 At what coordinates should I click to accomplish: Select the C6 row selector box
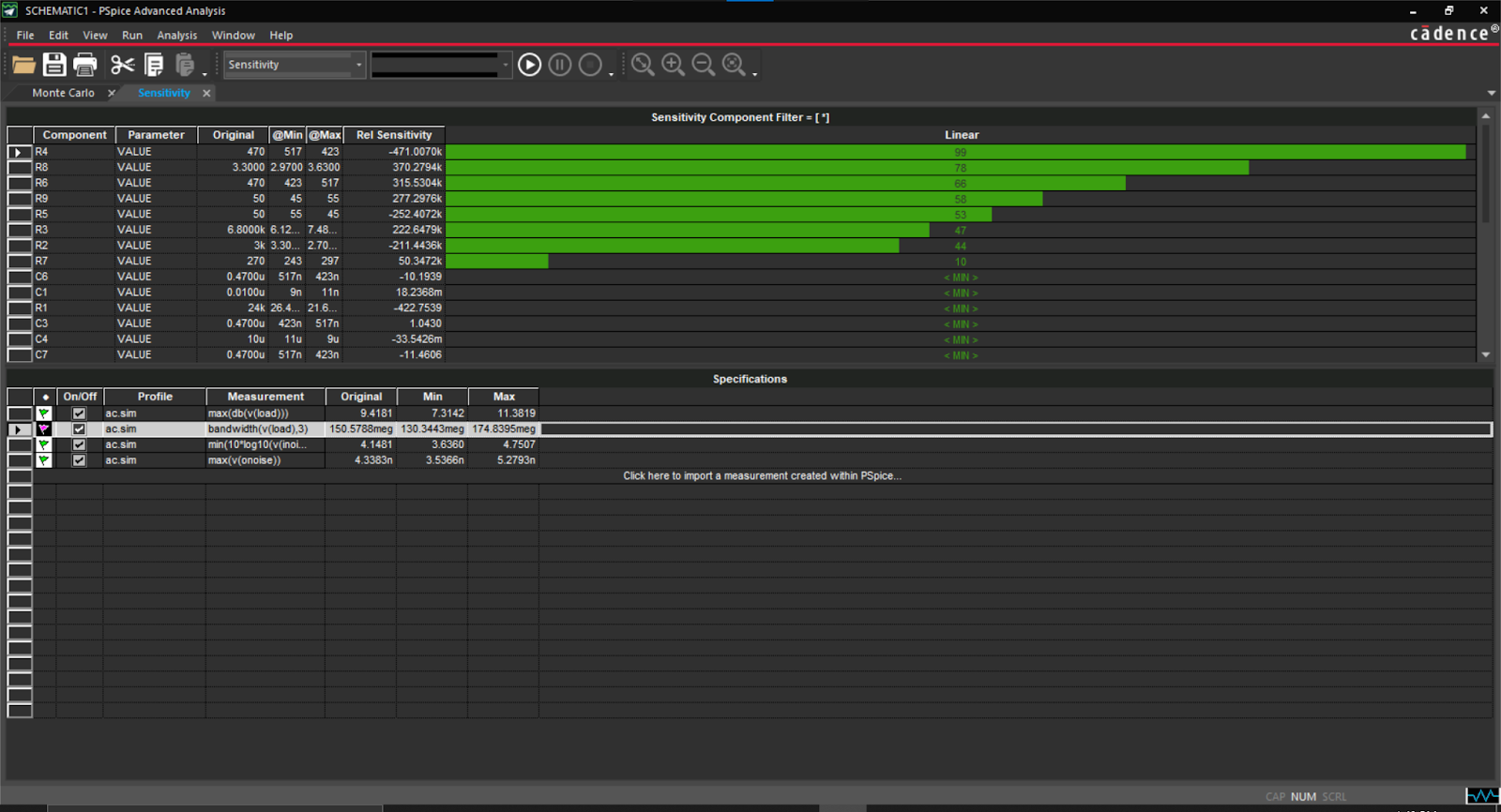click(x=20, y=277)
